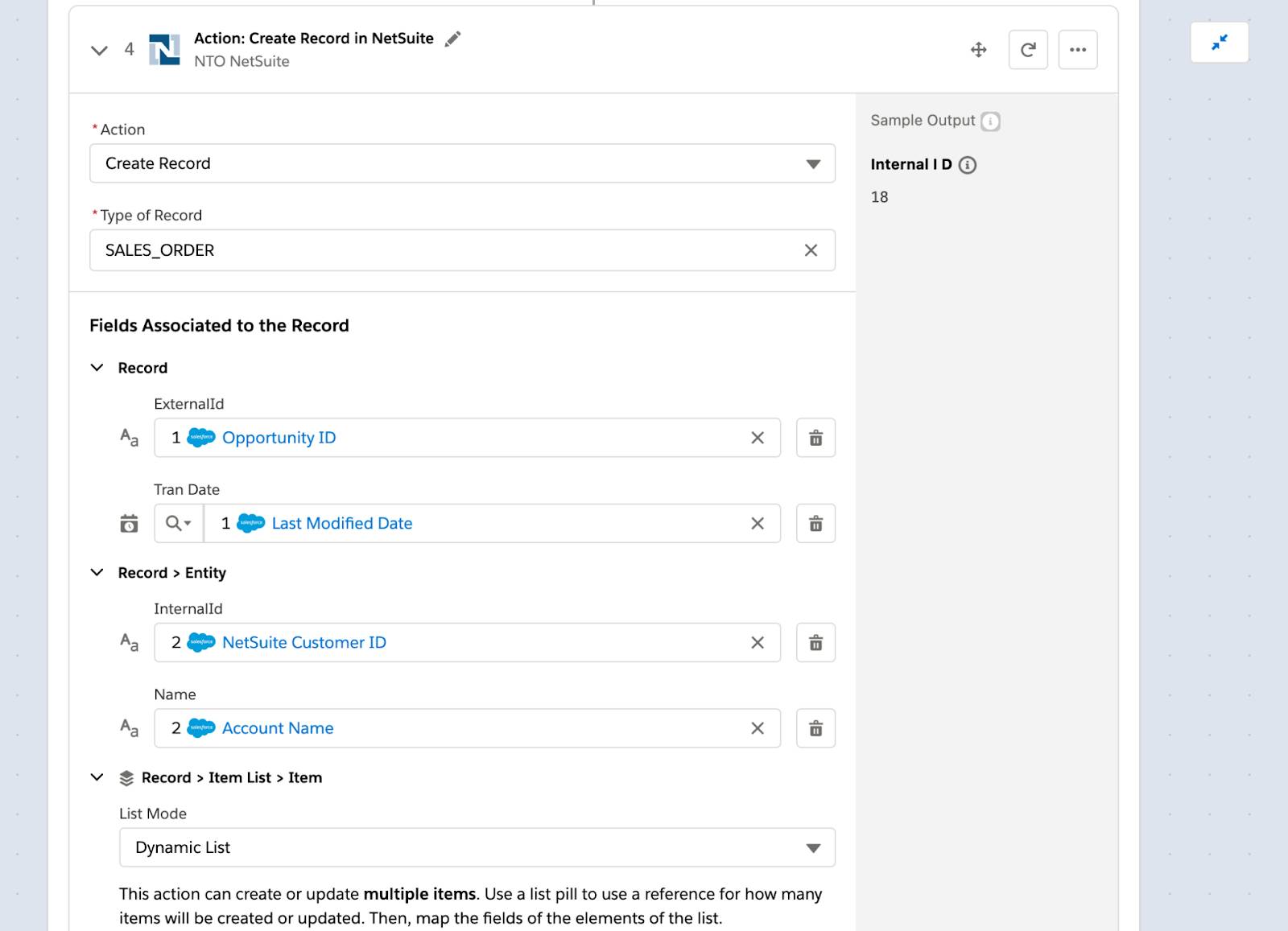Click the text type icon beside ExternalId
1288x931 pixels.
[129, 438]
